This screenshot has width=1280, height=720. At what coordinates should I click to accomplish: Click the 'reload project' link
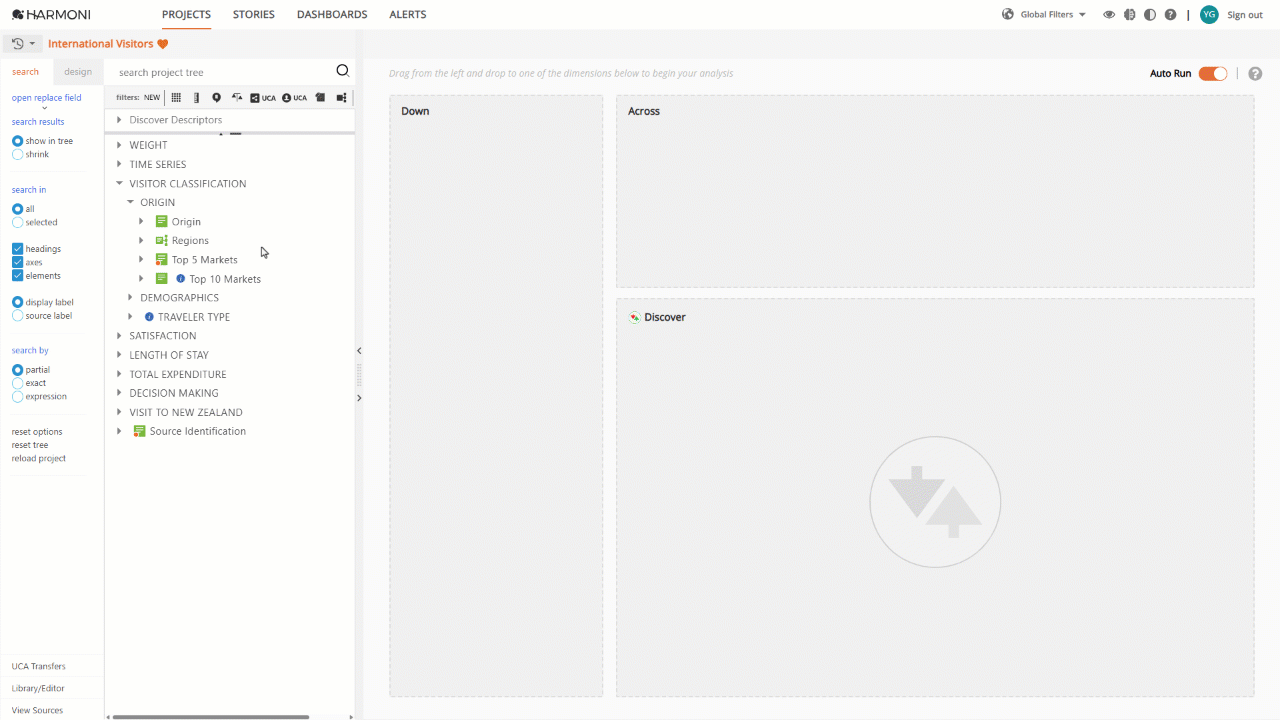(39, 458)
